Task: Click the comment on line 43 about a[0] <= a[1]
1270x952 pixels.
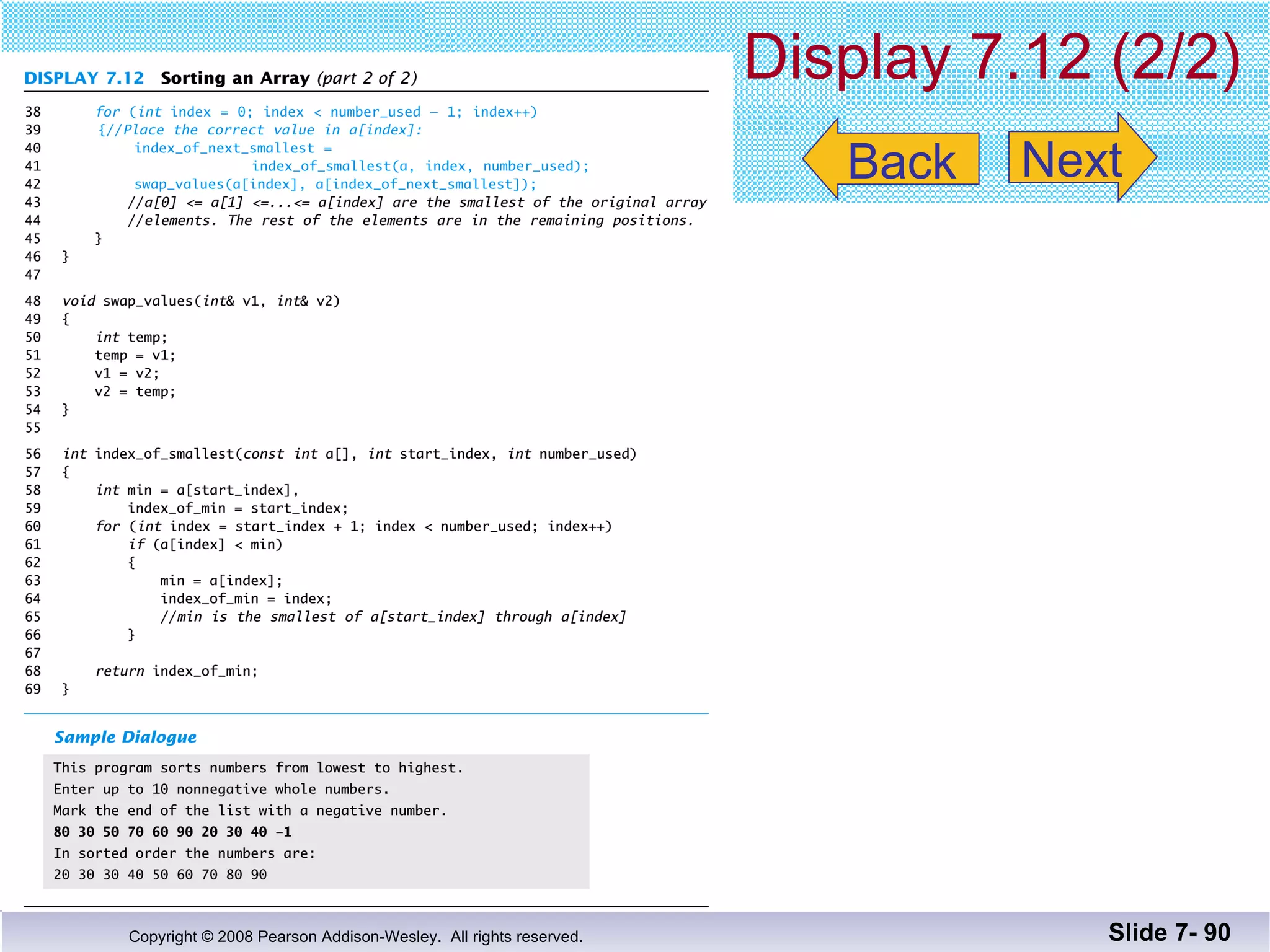Action: pyautogui.click(x=417, y=203)
